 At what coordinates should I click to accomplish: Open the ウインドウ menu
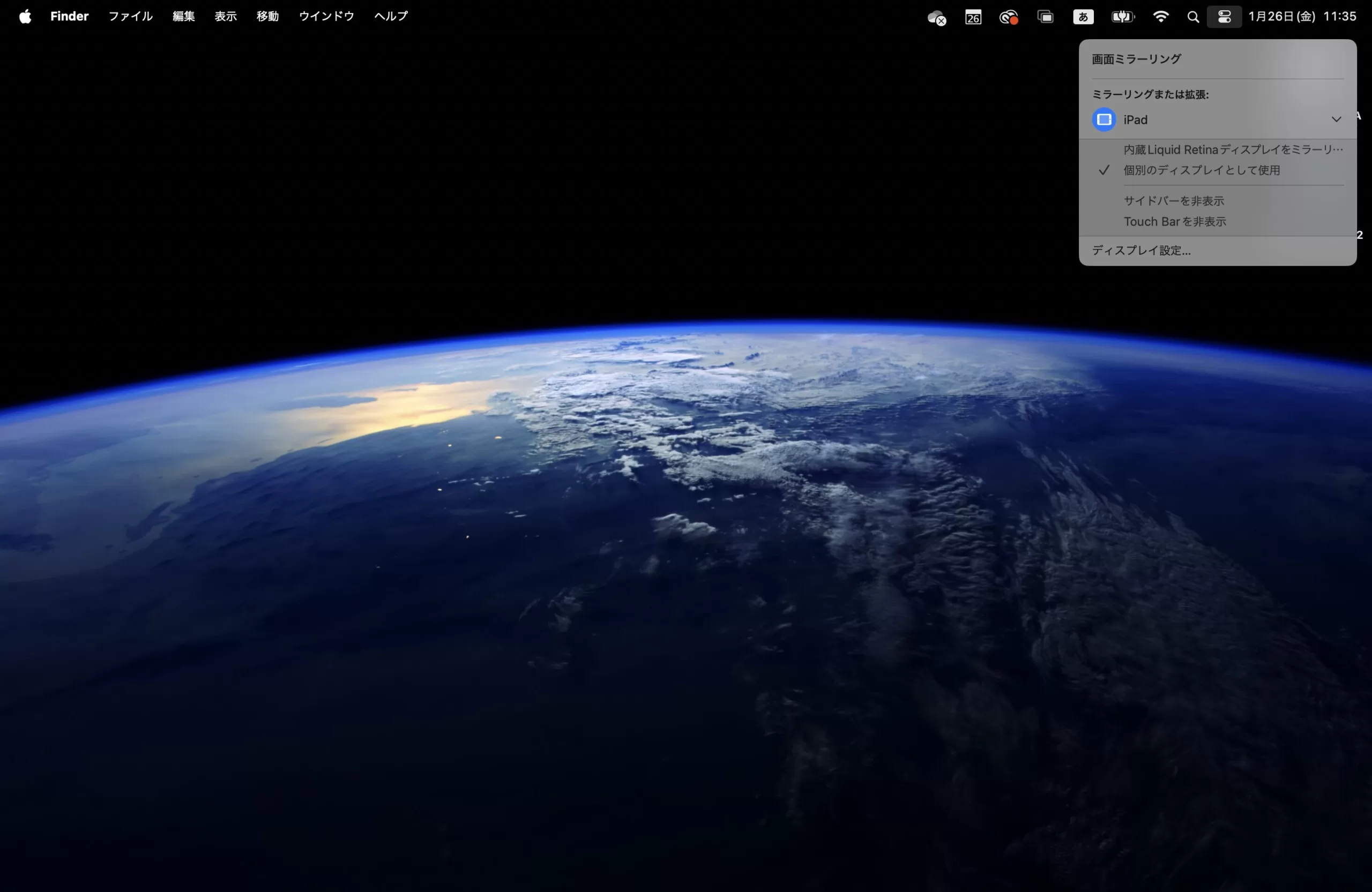(x=326, y=17)
